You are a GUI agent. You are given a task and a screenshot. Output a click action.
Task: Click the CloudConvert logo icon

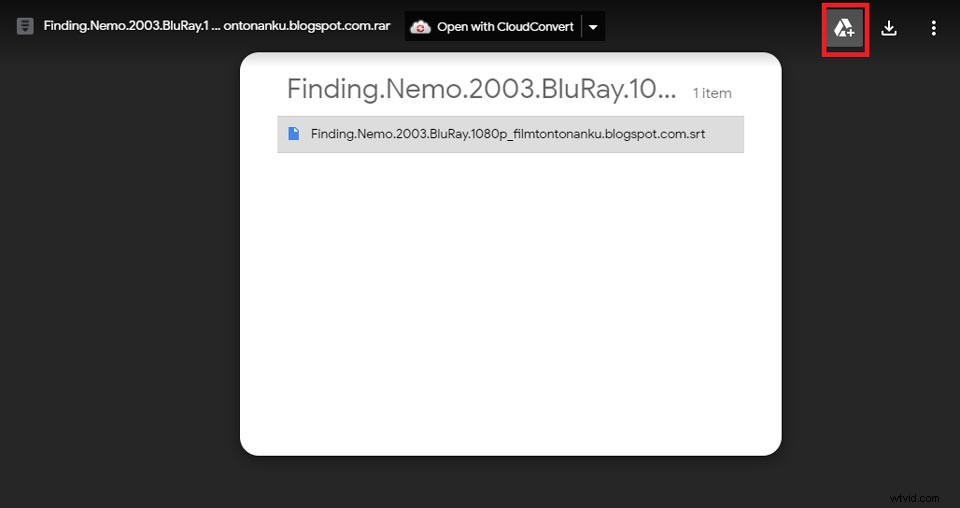click(421, 27)
